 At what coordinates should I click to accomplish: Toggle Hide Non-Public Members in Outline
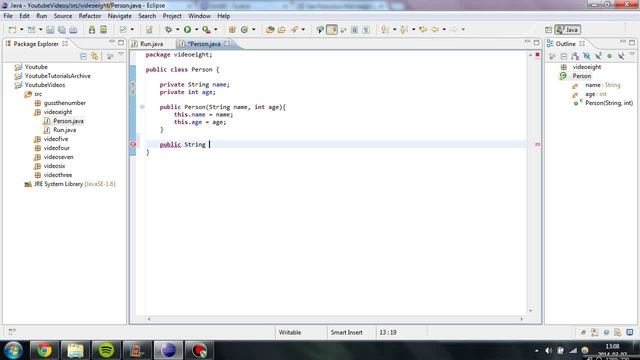(609, 56)
